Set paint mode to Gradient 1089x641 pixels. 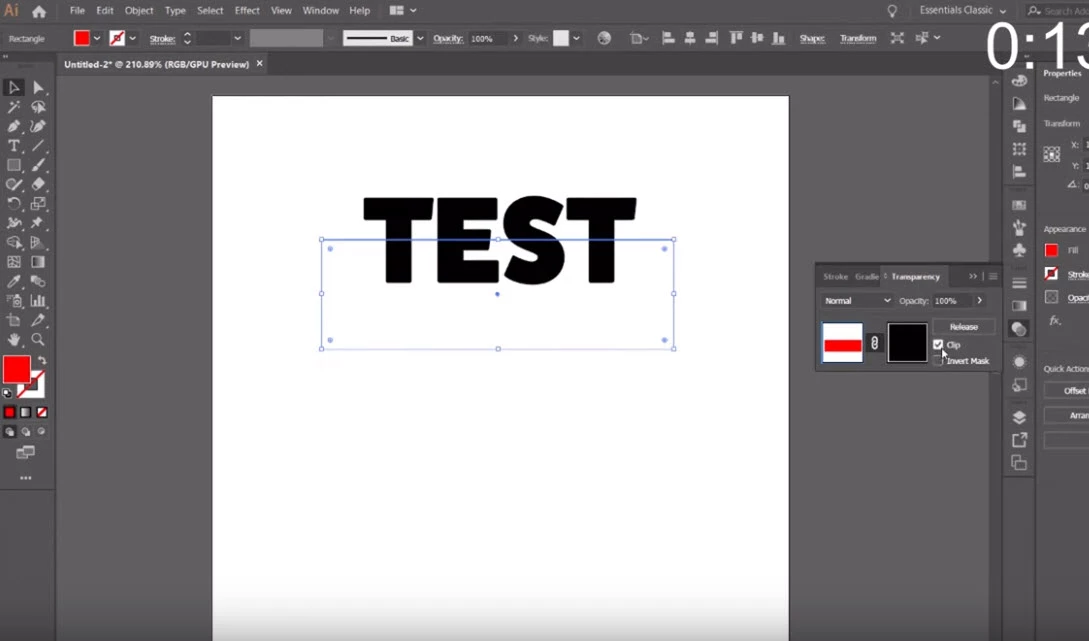pyautogui.click(x=26, y=413)
